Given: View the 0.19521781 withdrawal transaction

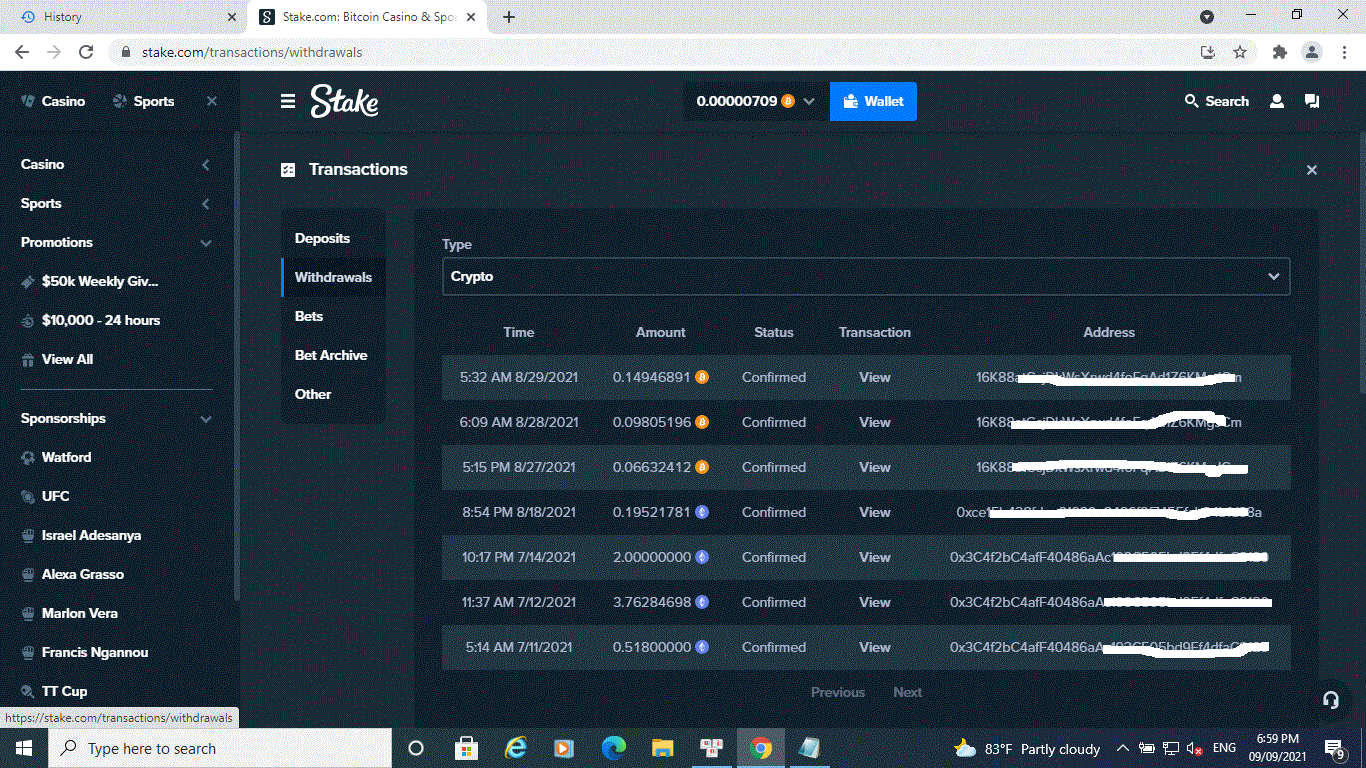Looking at the screenshot, I should [x=875, y=512].
